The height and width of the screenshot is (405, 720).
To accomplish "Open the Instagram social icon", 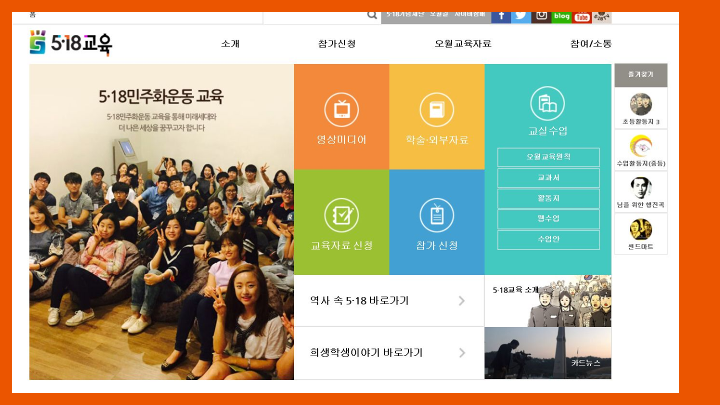I will coord(541,16).
